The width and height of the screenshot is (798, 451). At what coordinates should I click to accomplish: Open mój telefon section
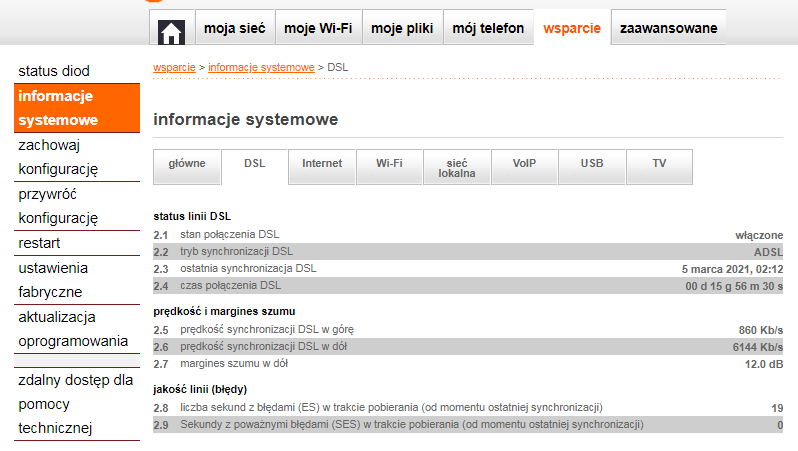pos(488,28)
